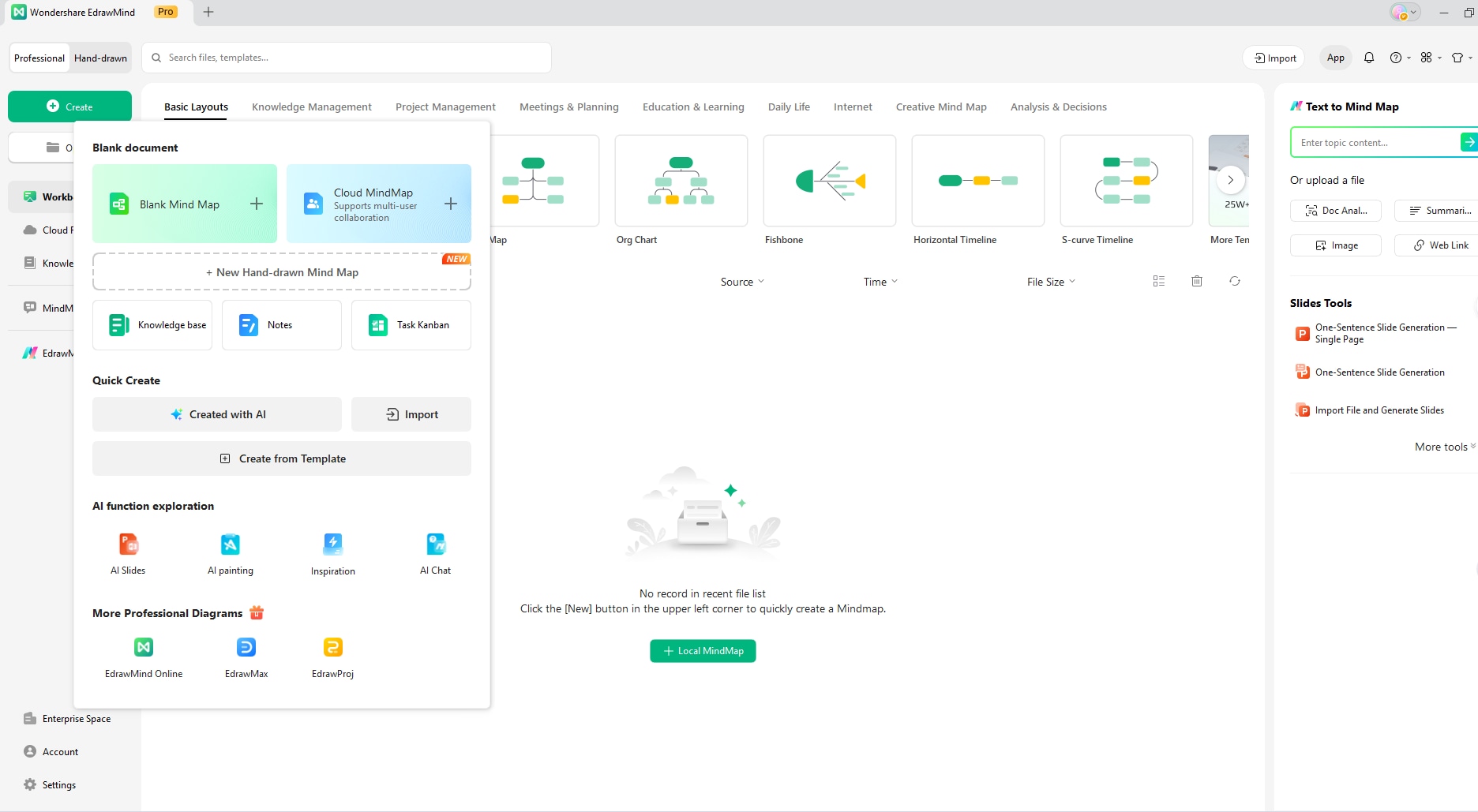Open EdrawProj app
Viewport: 1478px width, 812px height.
point(333,658)
